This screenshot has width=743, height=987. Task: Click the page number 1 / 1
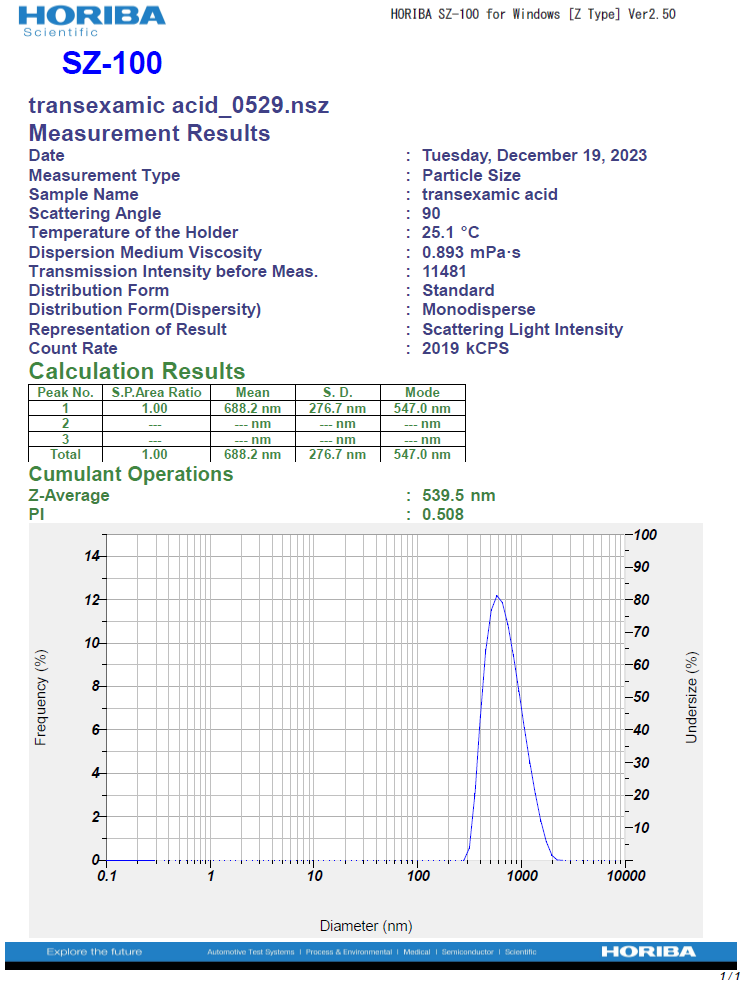click(x=730, y=976)
